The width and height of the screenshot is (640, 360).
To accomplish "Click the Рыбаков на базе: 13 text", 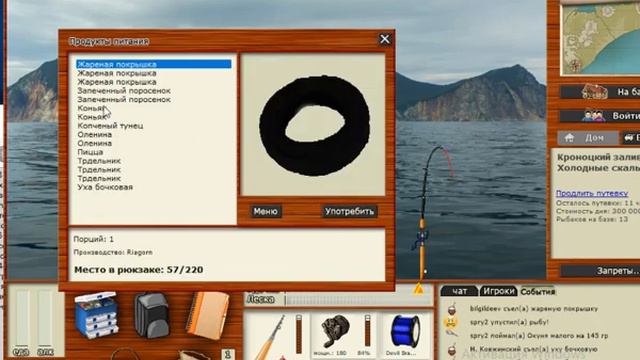I will click(x=592, y=219).
